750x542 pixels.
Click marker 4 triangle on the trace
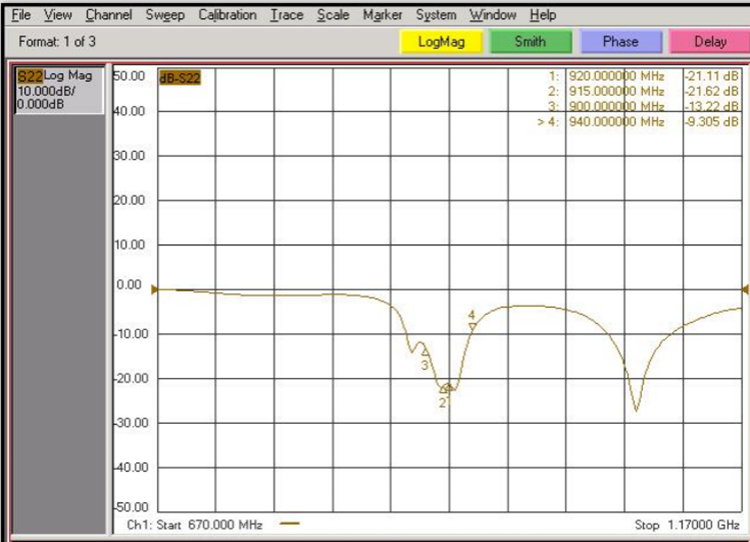[472, 326]
